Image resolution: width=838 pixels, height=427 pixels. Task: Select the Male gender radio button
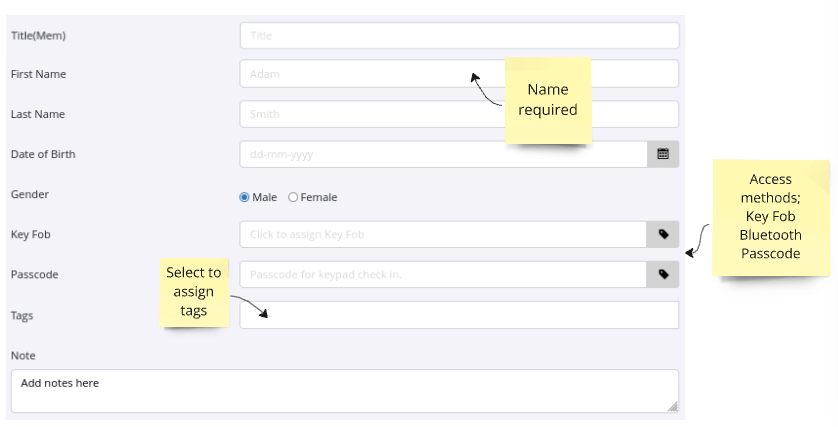(x=245, y=197)
